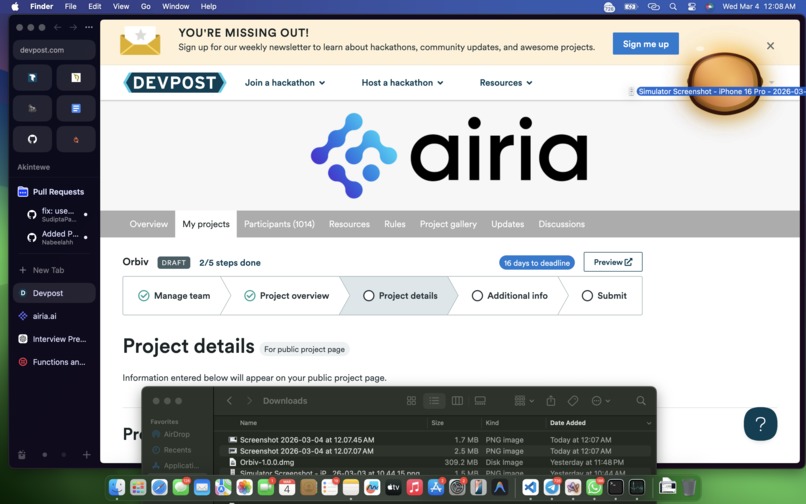Open the Overview hackathon tab
Screen dimensions: 806x504
click(149, 224)
